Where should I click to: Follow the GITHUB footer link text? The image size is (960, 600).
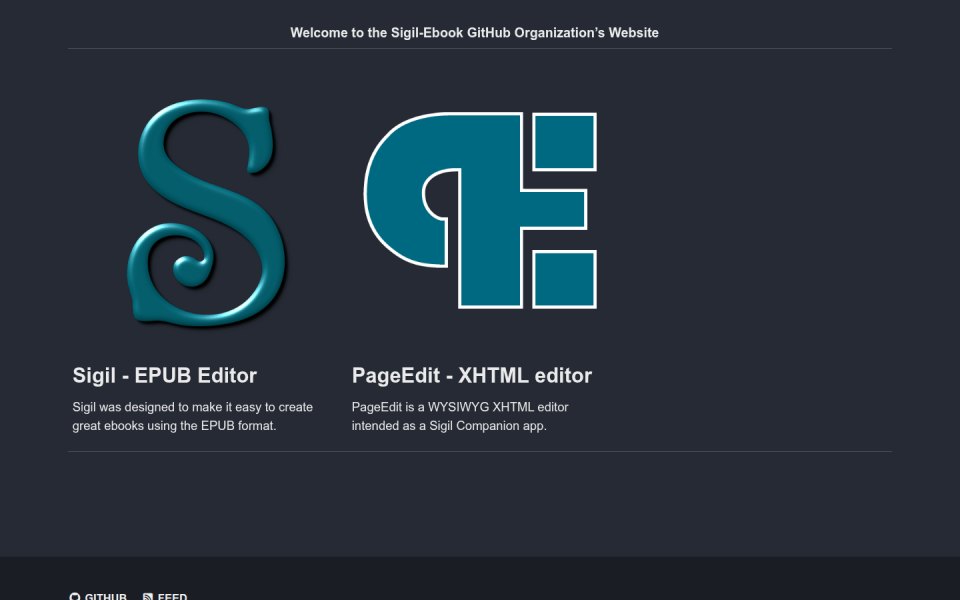[x=105, y=596]
